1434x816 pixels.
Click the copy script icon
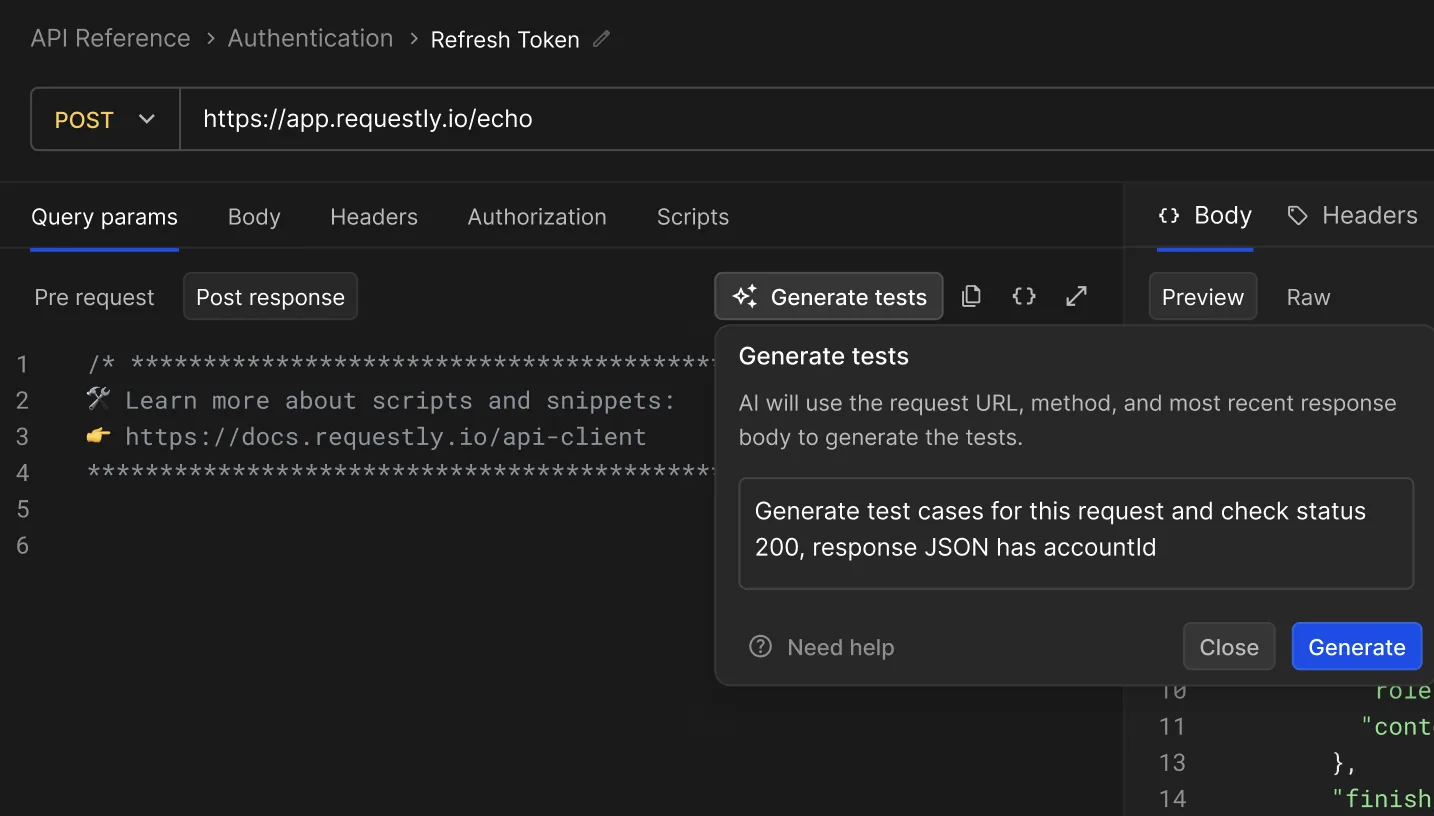[971, 296]
